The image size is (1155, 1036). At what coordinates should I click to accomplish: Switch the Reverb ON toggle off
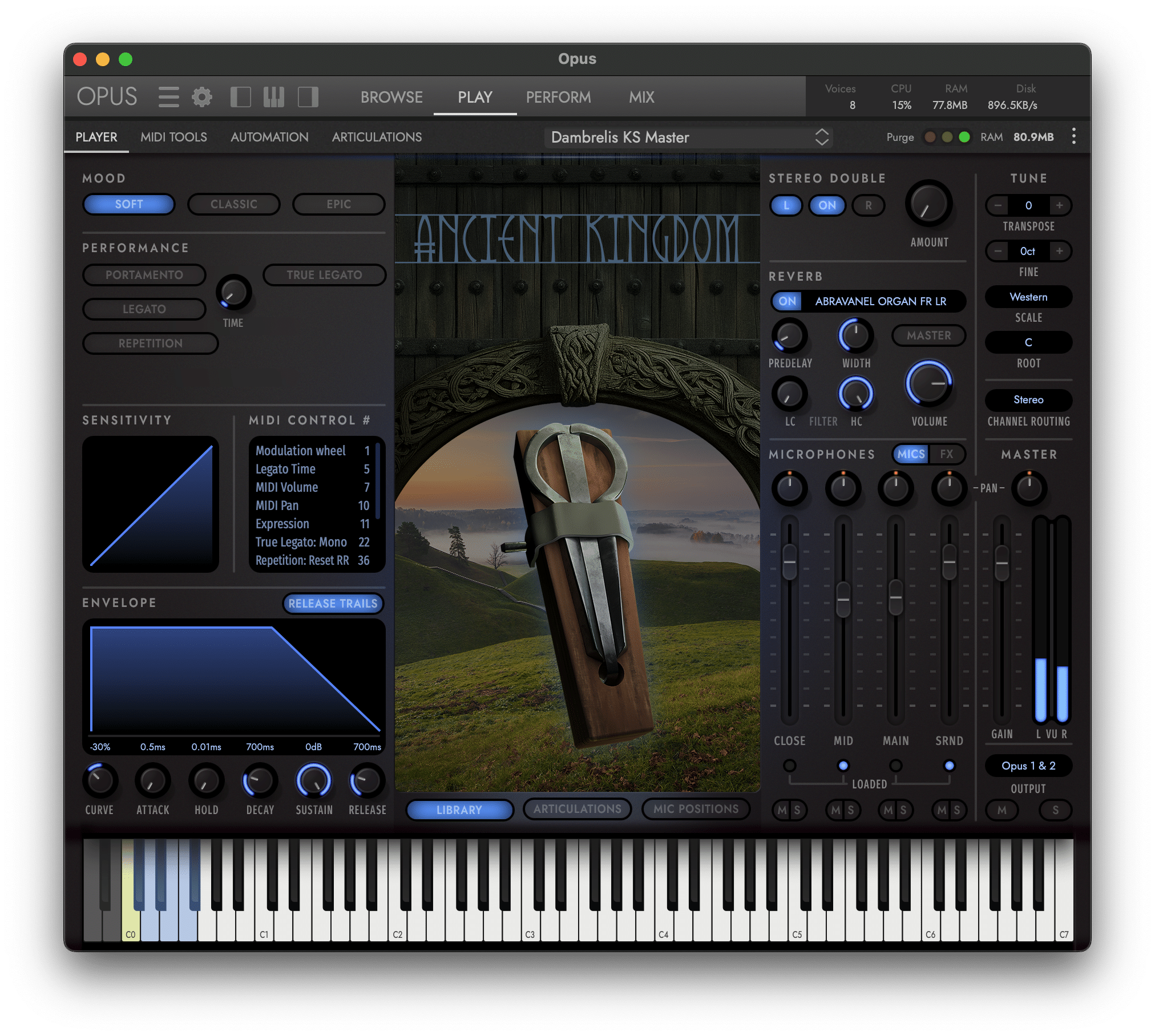tap(787, 301)
